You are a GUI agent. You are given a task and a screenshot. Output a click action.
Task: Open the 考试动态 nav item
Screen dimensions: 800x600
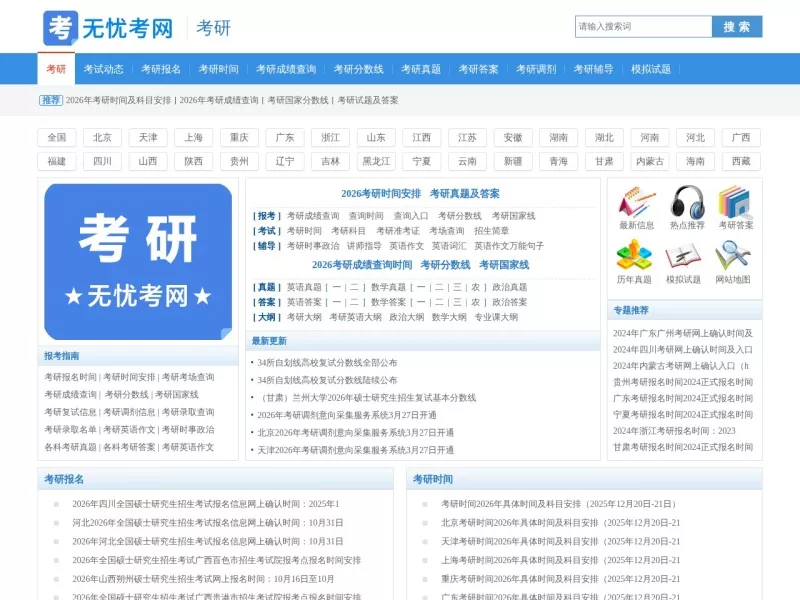tap(104, 69)
